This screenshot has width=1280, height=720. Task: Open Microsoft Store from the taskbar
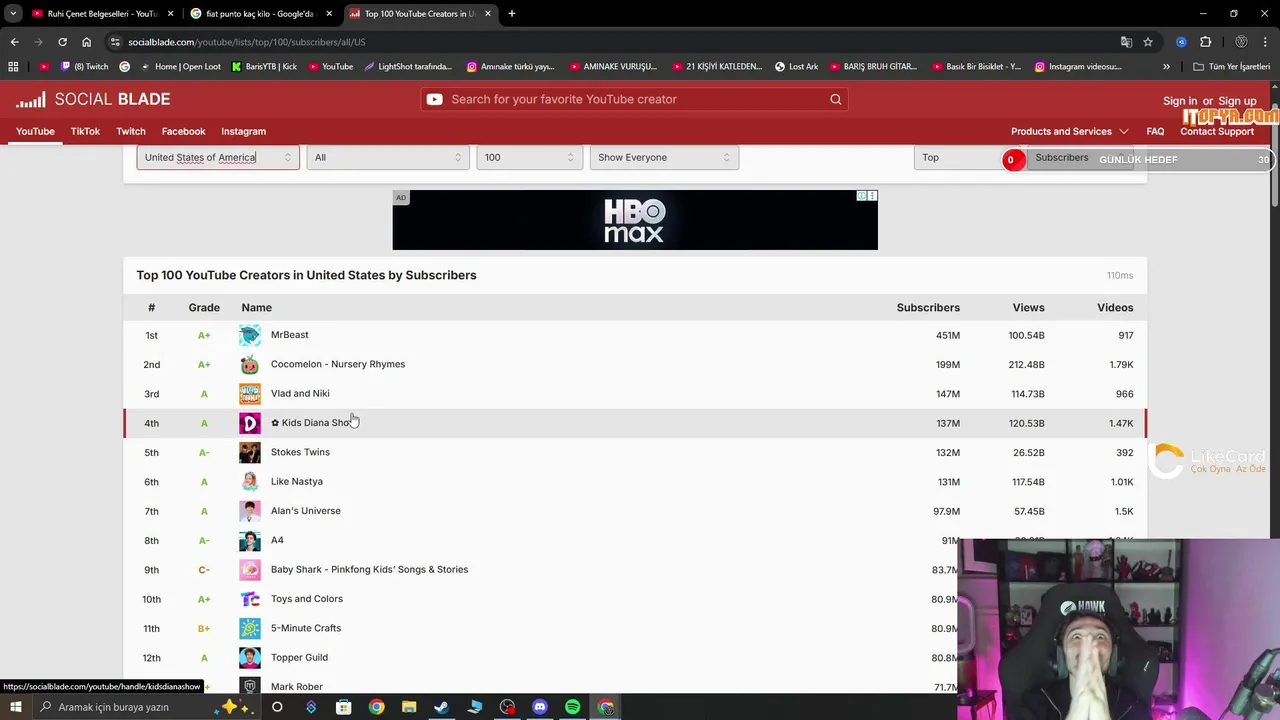pyautogui.click(x=343, y=707)
